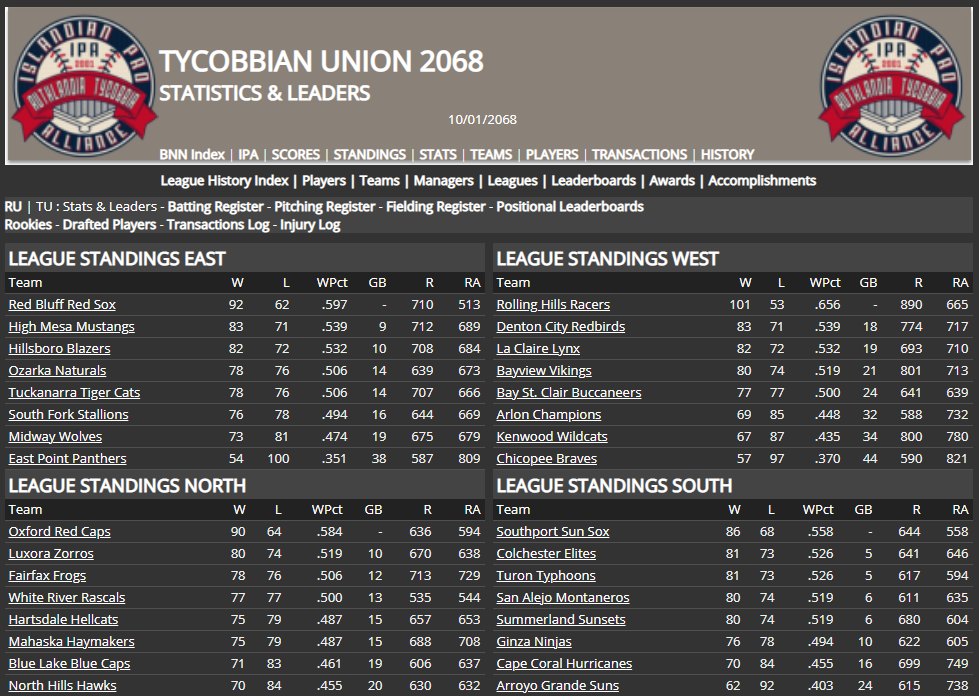Switch to RU league link
Viewport: 979px width, 696px height.
coord(13,207)
